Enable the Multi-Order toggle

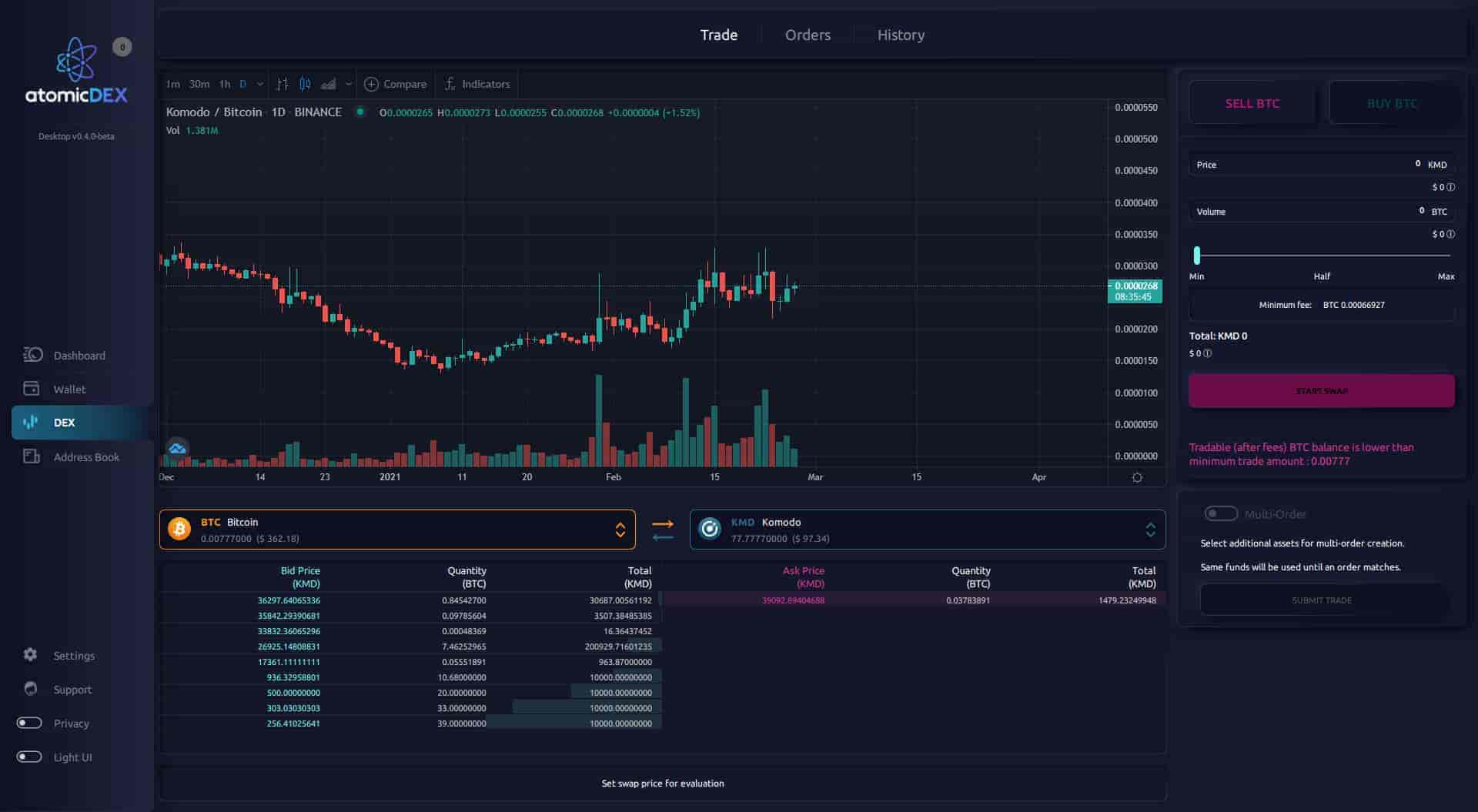point(1221,513)
